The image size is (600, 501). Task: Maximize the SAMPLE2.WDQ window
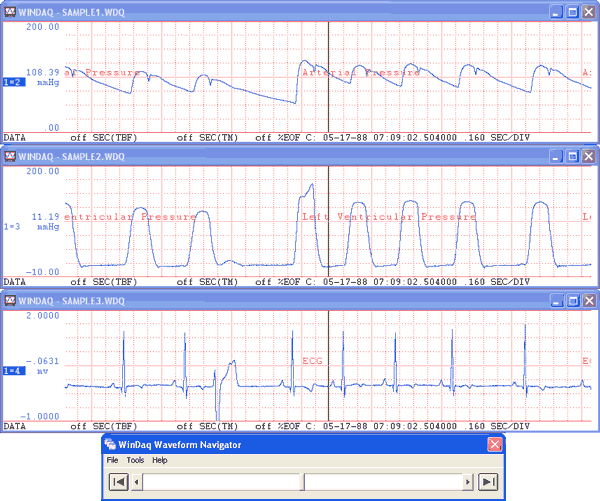point(572,156)
